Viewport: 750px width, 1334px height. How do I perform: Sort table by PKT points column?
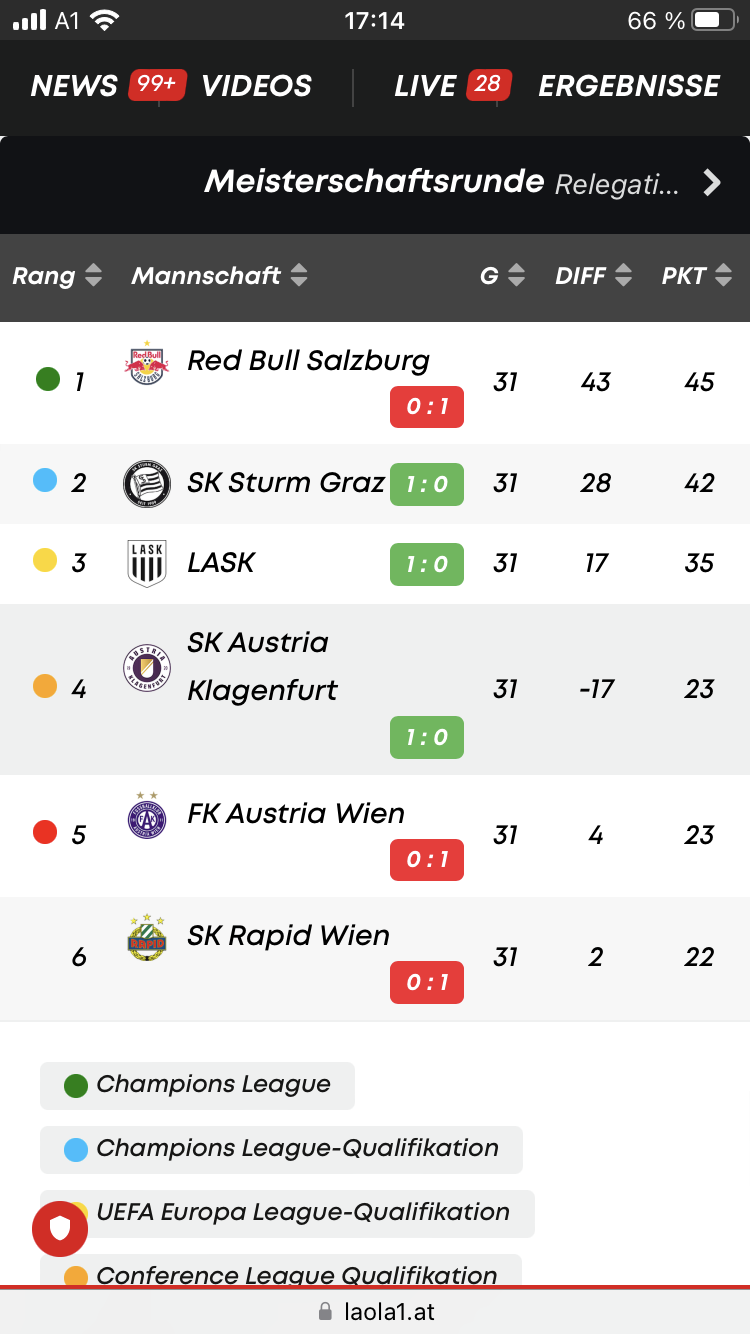pos(697,276)
